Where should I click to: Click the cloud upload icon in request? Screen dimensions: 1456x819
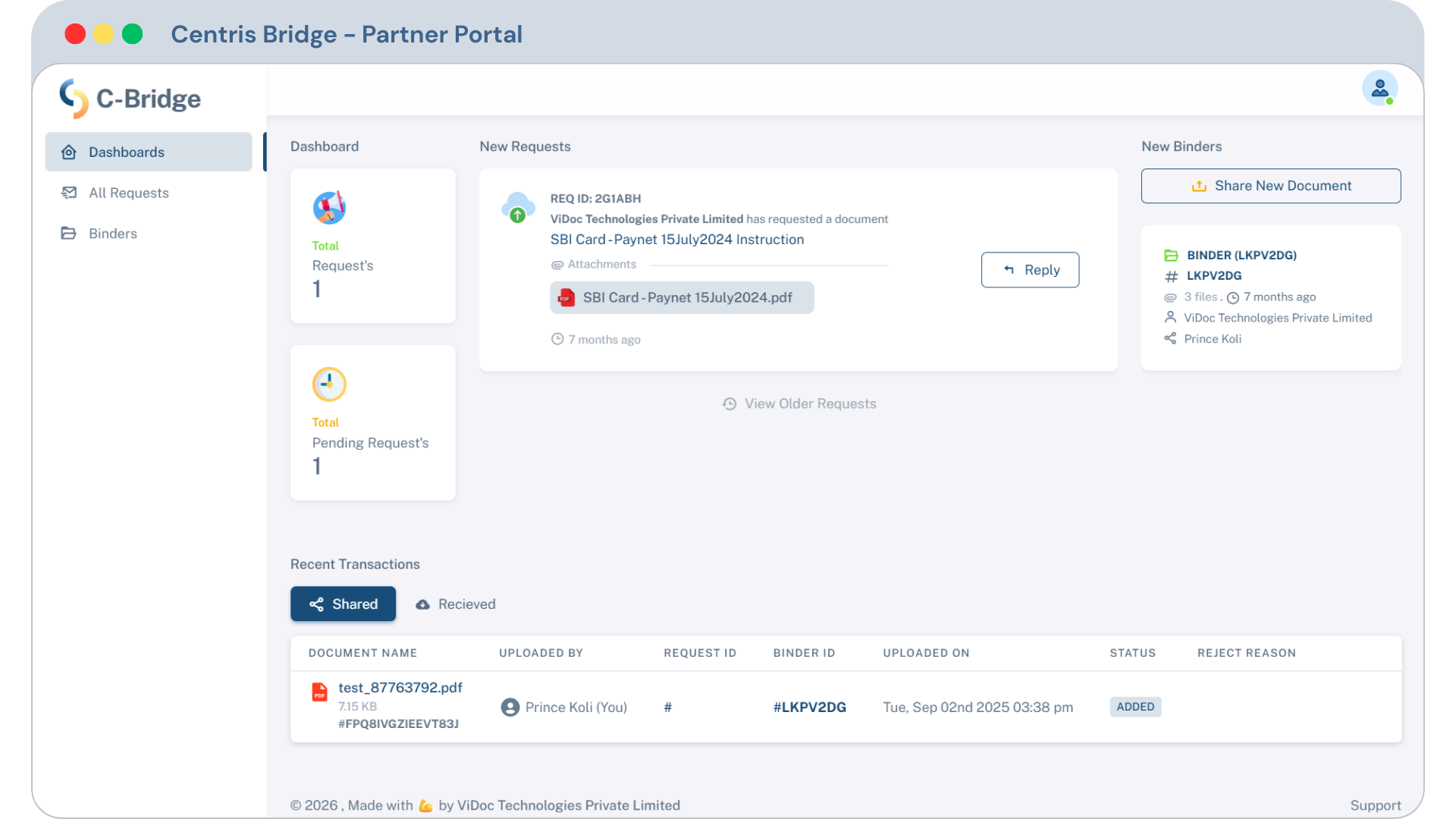518,207
